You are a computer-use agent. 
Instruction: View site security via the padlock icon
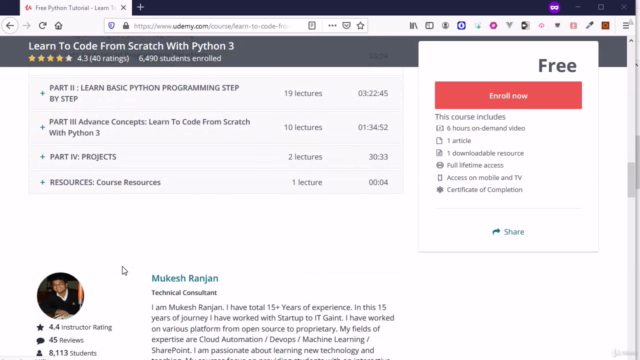[x=126, y=26]
